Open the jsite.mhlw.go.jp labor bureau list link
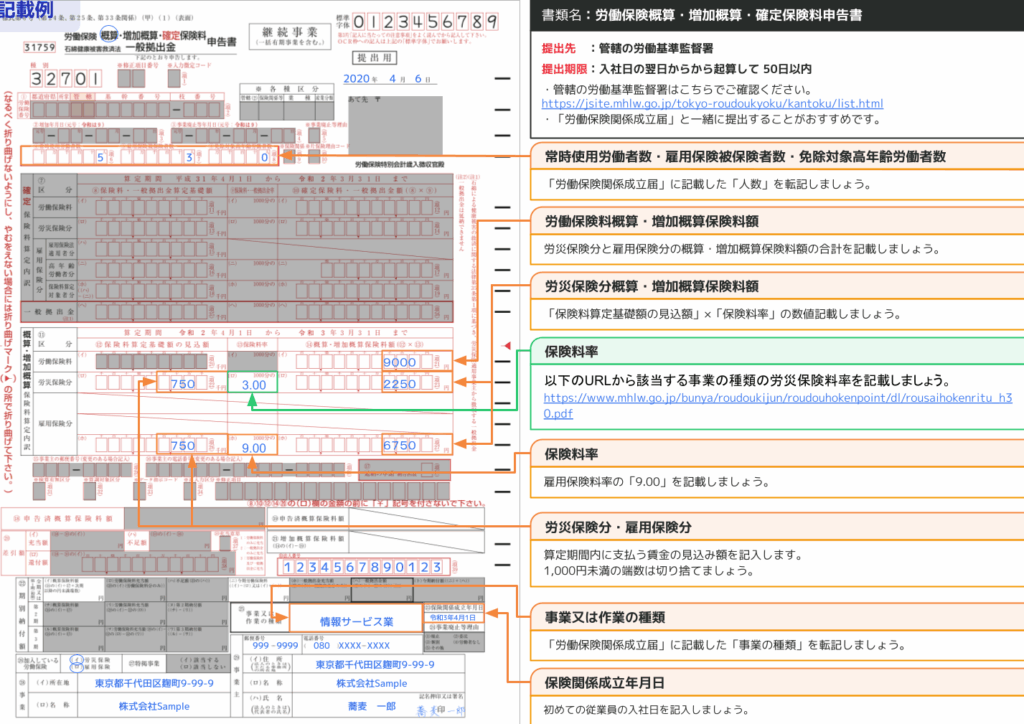Viewport: 1024px width, 724px height. tap(712, 103)
